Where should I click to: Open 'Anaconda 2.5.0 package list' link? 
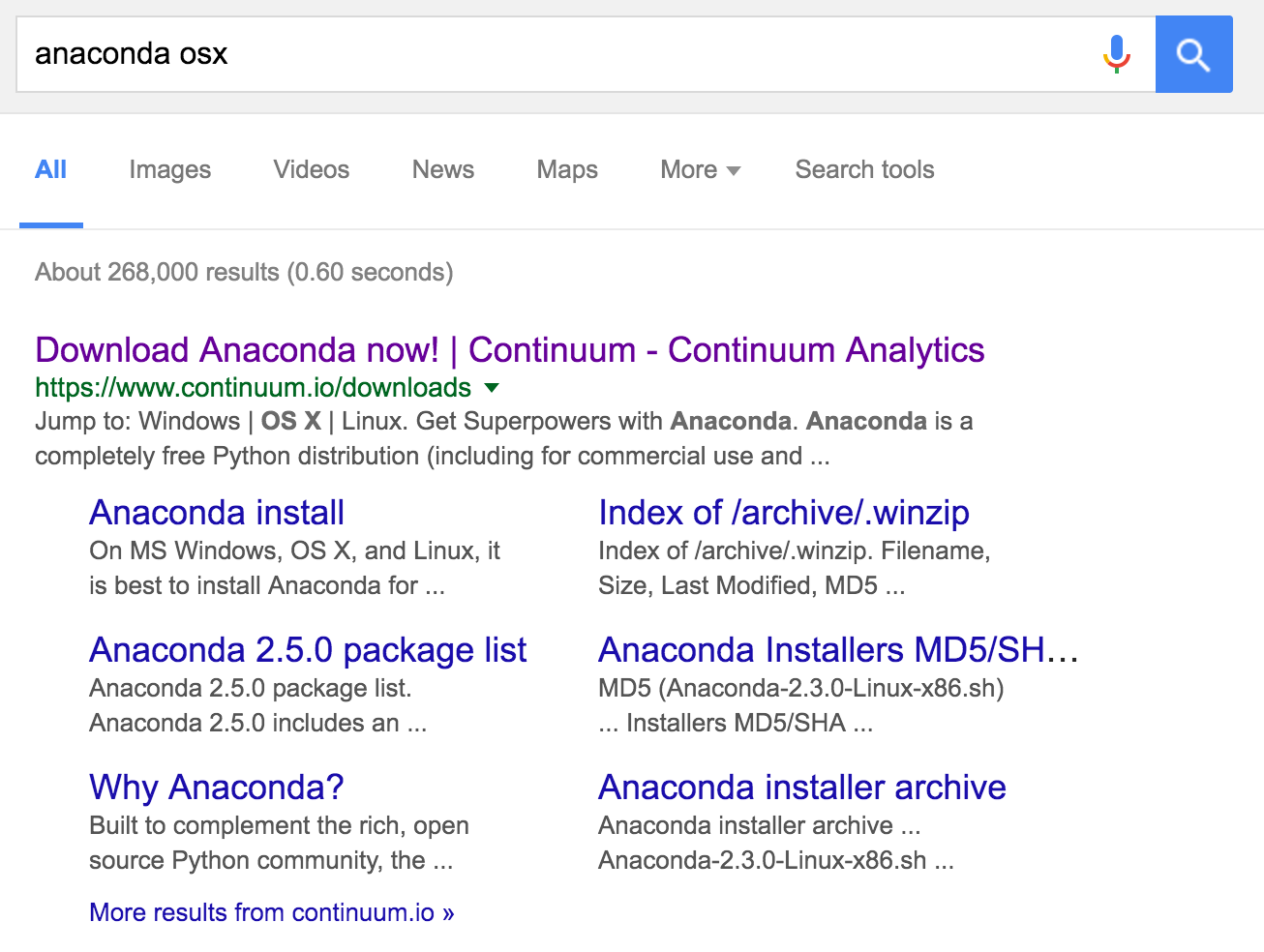point(308,650)
